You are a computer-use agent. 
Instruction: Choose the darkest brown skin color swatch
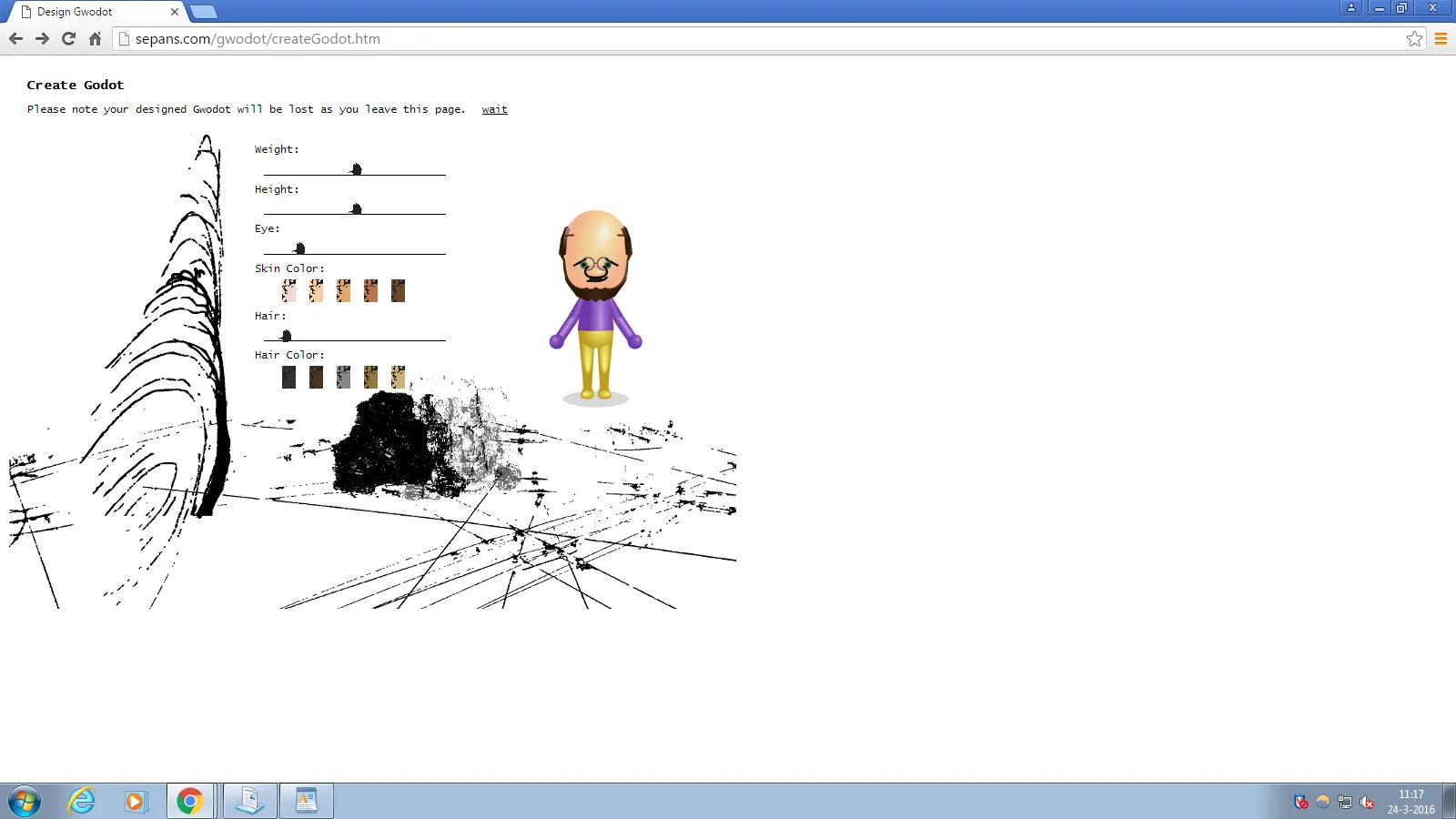tap(398, 290)
